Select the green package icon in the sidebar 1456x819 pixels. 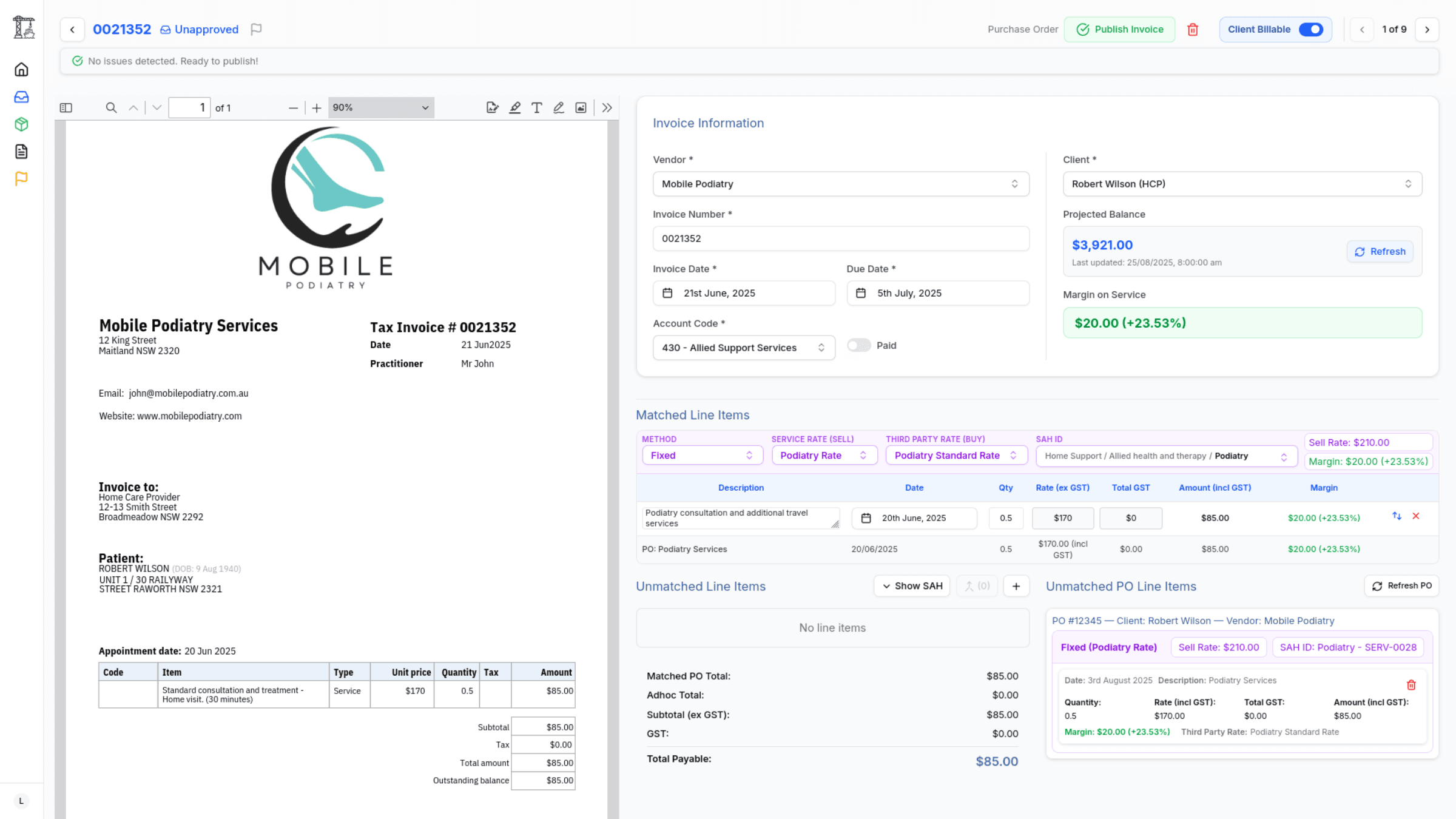(21, 124)
